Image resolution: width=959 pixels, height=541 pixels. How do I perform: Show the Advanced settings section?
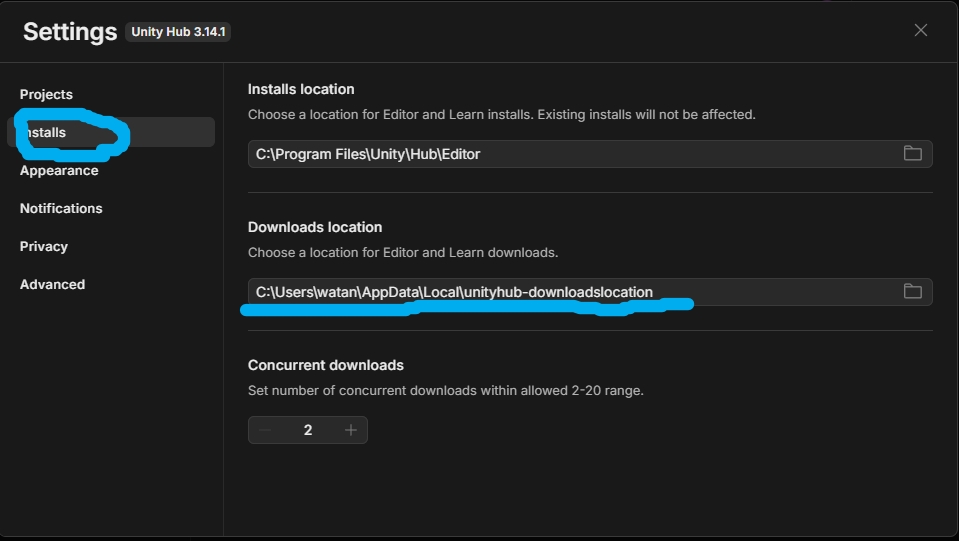pyautogui.click(x=52, y=284)
